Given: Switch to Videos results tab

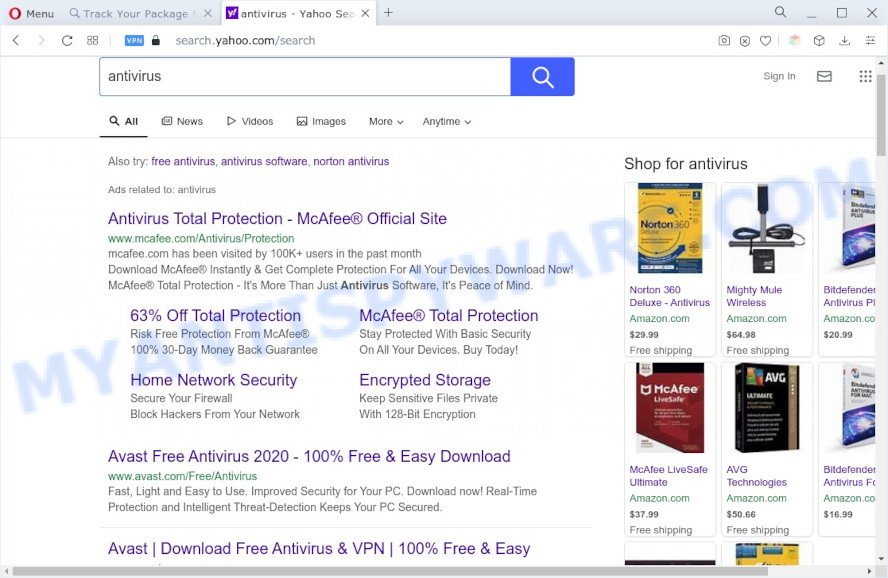Looking at the screenshot, I should [250, 121].
